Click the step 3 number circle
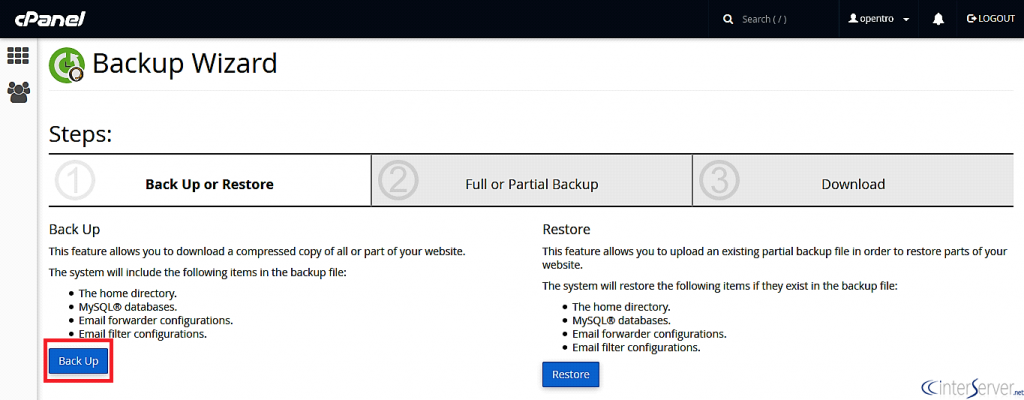The image size is (1024, 400). (x=719, y=182)
